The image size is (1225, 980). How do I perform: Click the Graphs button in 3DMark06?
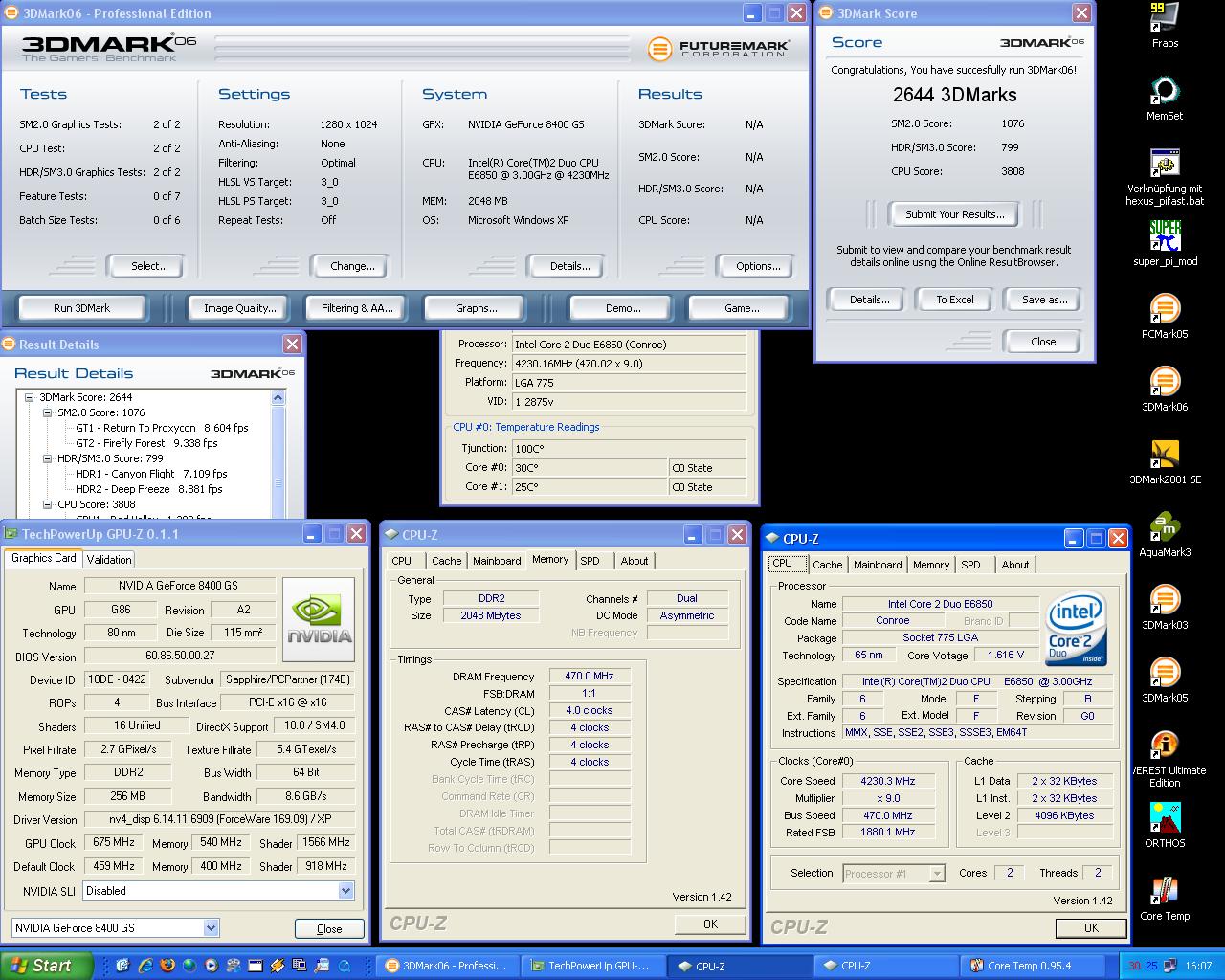click(476, 308)
